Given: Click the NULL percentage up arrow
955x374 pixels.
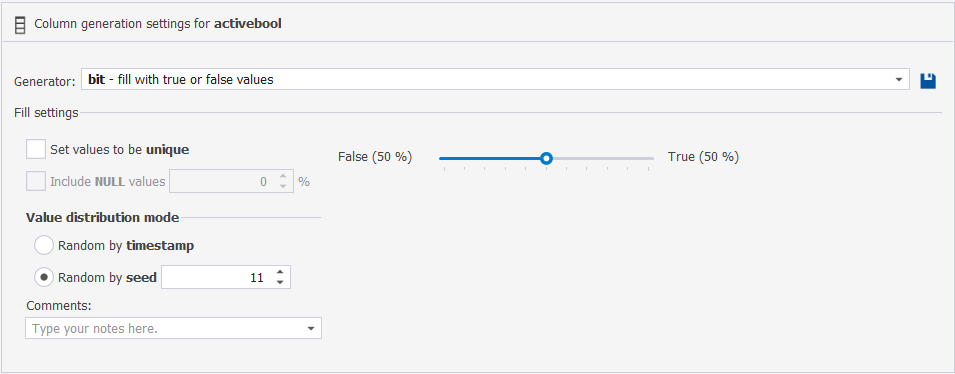Looking at the screenshot, I should coord(283,177).
